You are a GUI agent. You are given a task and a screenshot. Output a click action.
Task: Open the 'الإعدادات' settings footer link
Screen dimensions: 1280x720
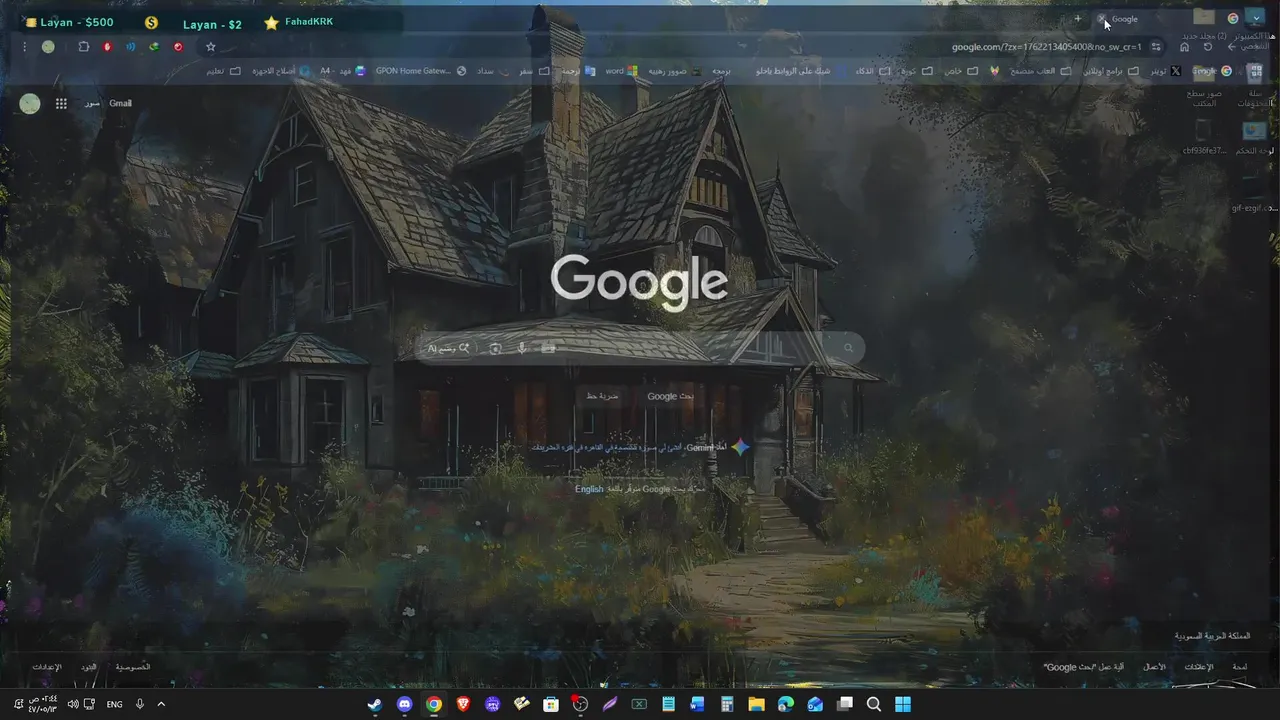click(x=47, y=667)
